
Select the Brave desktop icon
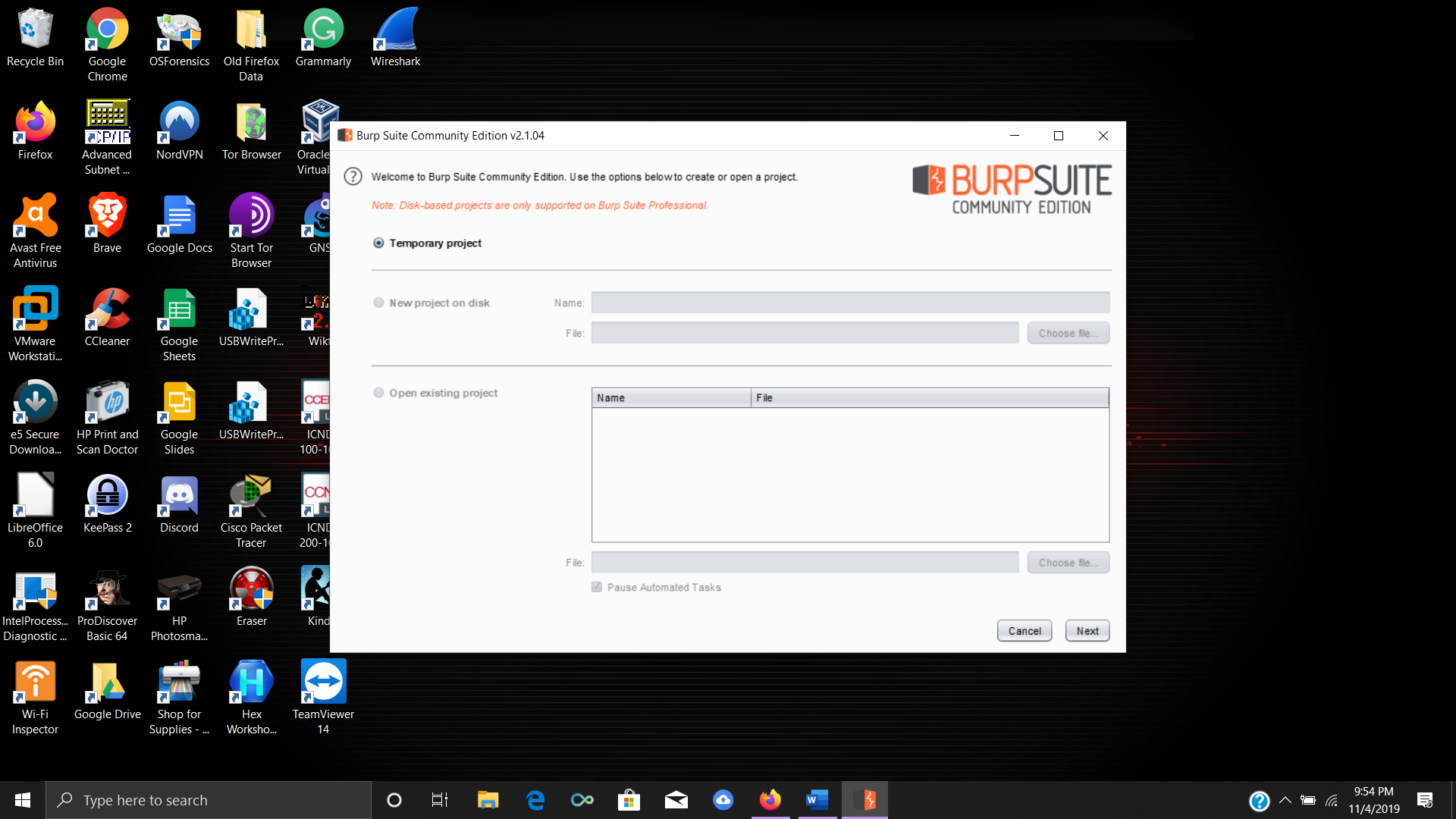107,224
